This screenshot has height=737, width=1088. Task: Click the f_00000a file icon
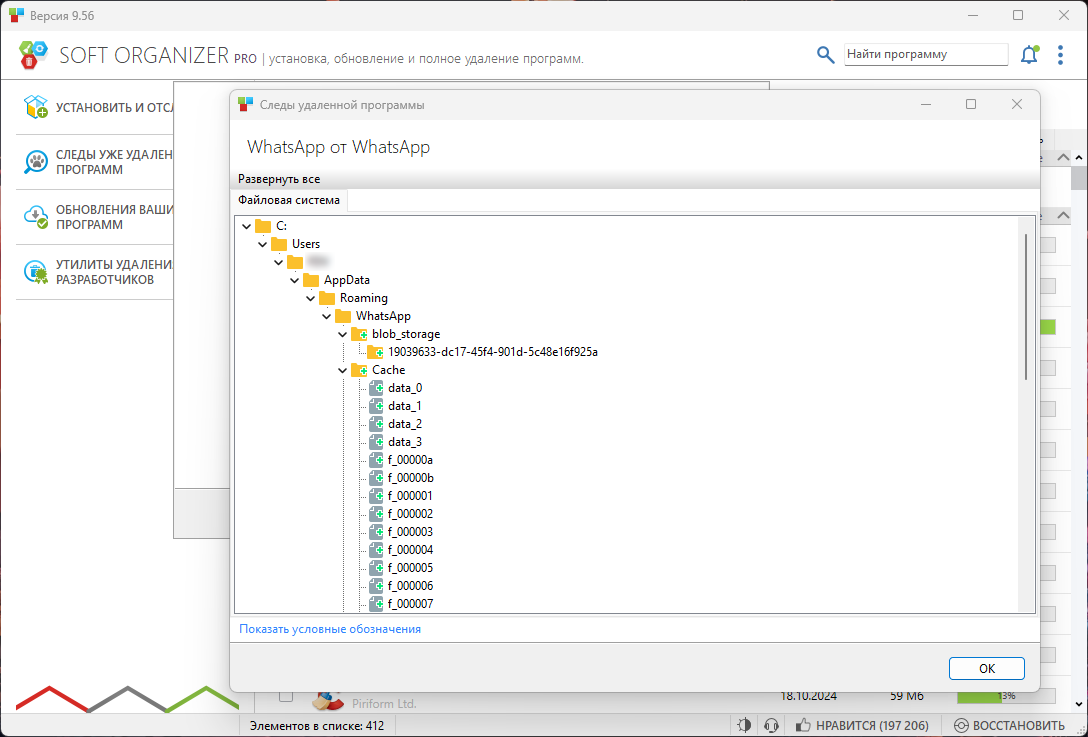(376, 460)
